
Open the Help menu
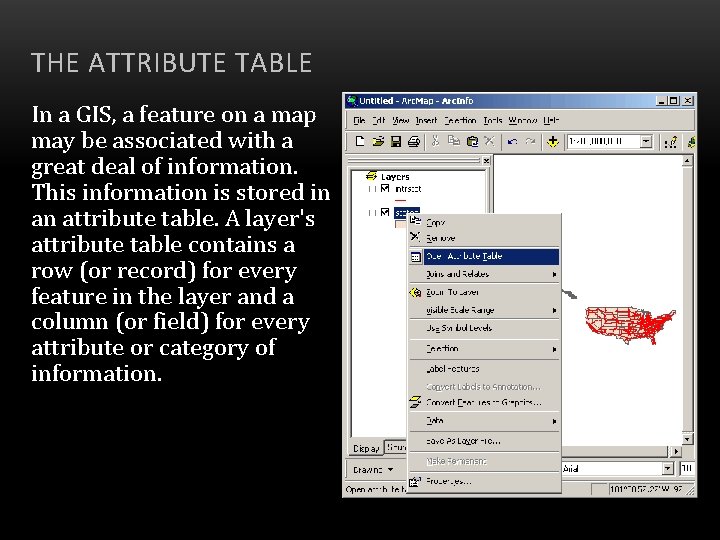tap(551, 120)
